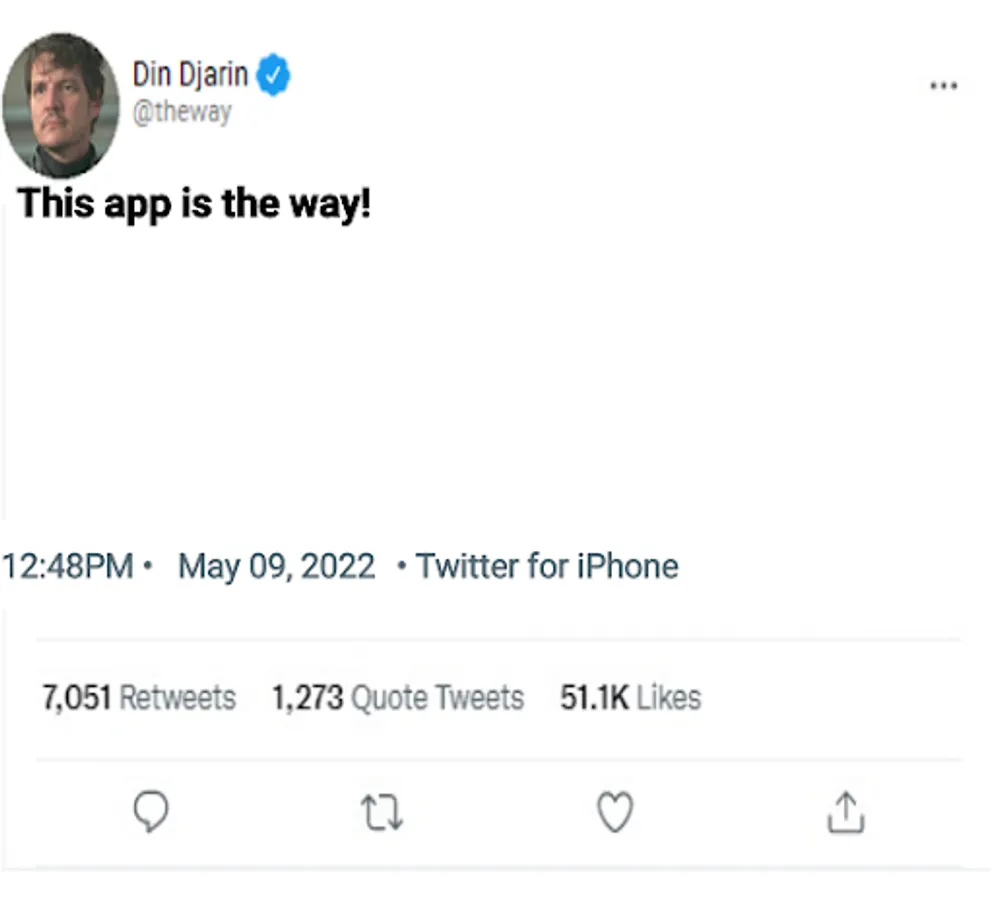
Task: Click the share upload icon
Action: coord(845,812)
